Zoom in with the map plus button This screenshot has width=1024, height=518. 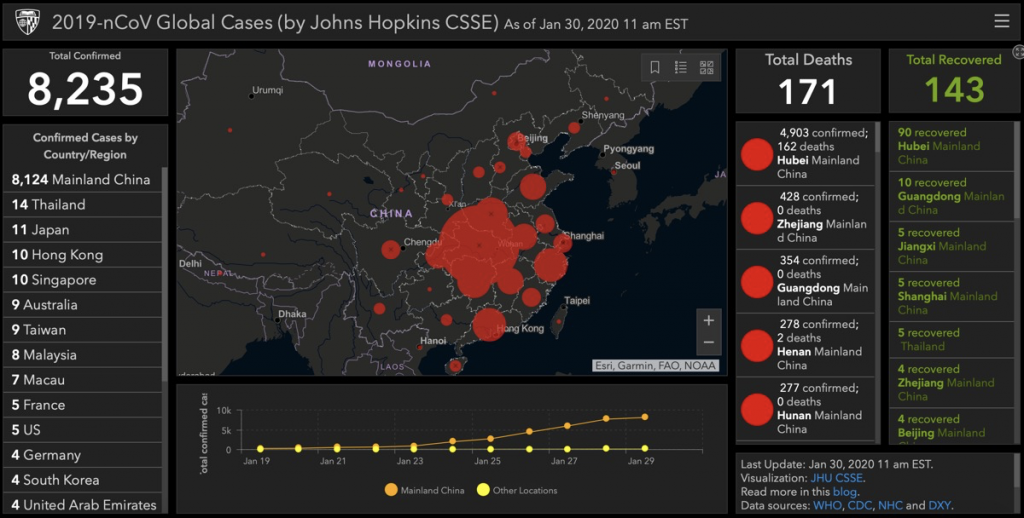click(x=708, y=321)
